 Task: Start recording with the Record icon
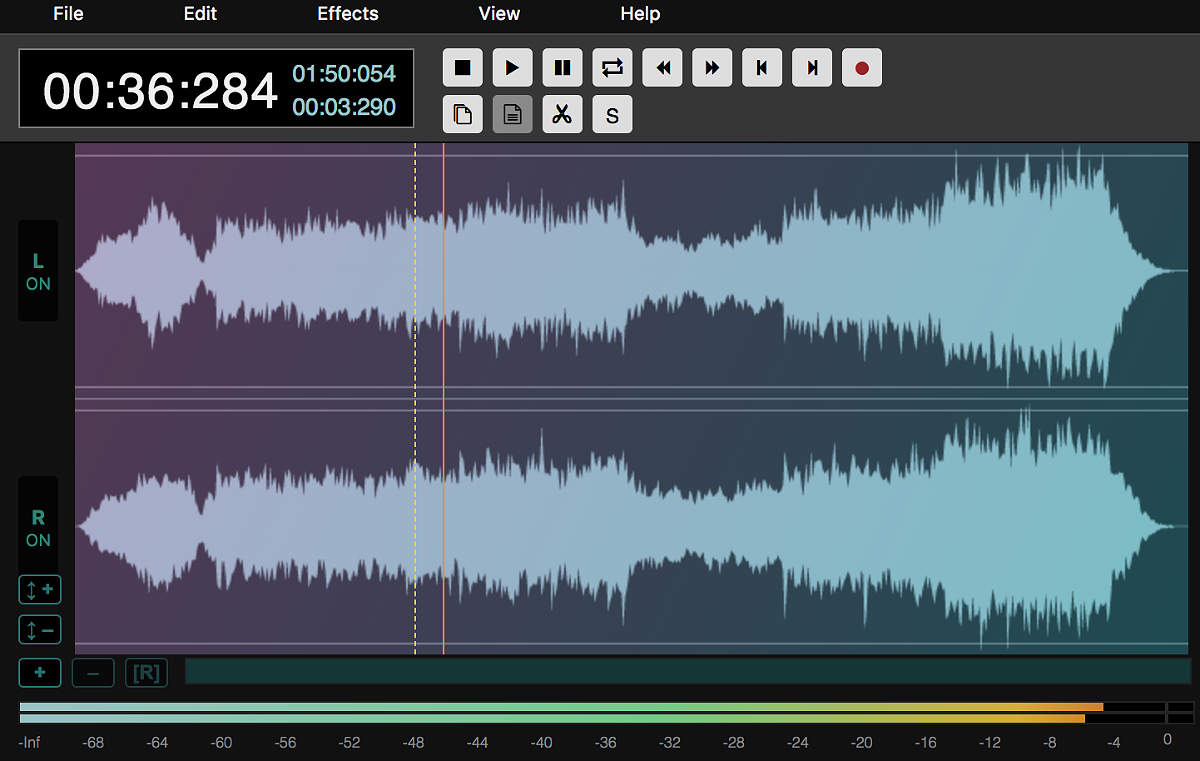pos(861,67)
